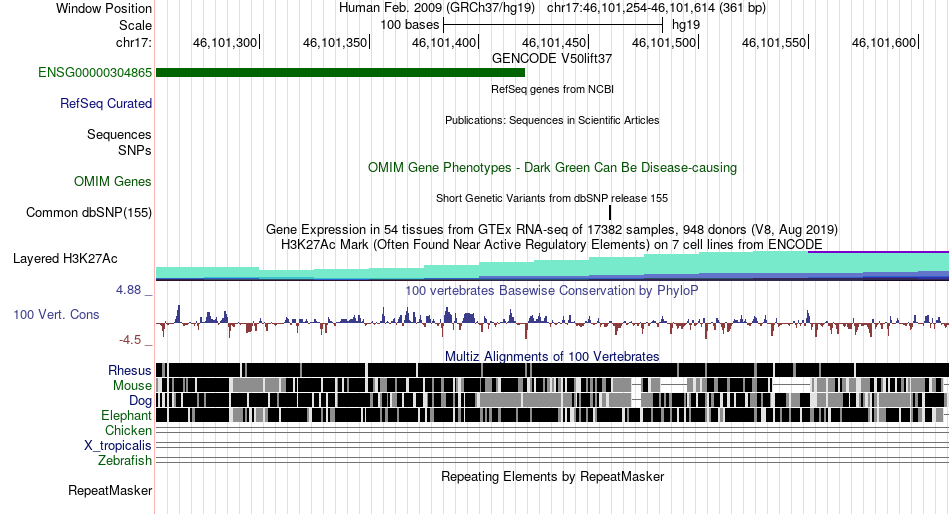Image resolution: width=950 pixels, height=514 pixels.
Task: Click Multiz Alignments of 100 Vertebrates title
Action: [x=552, y=356]
